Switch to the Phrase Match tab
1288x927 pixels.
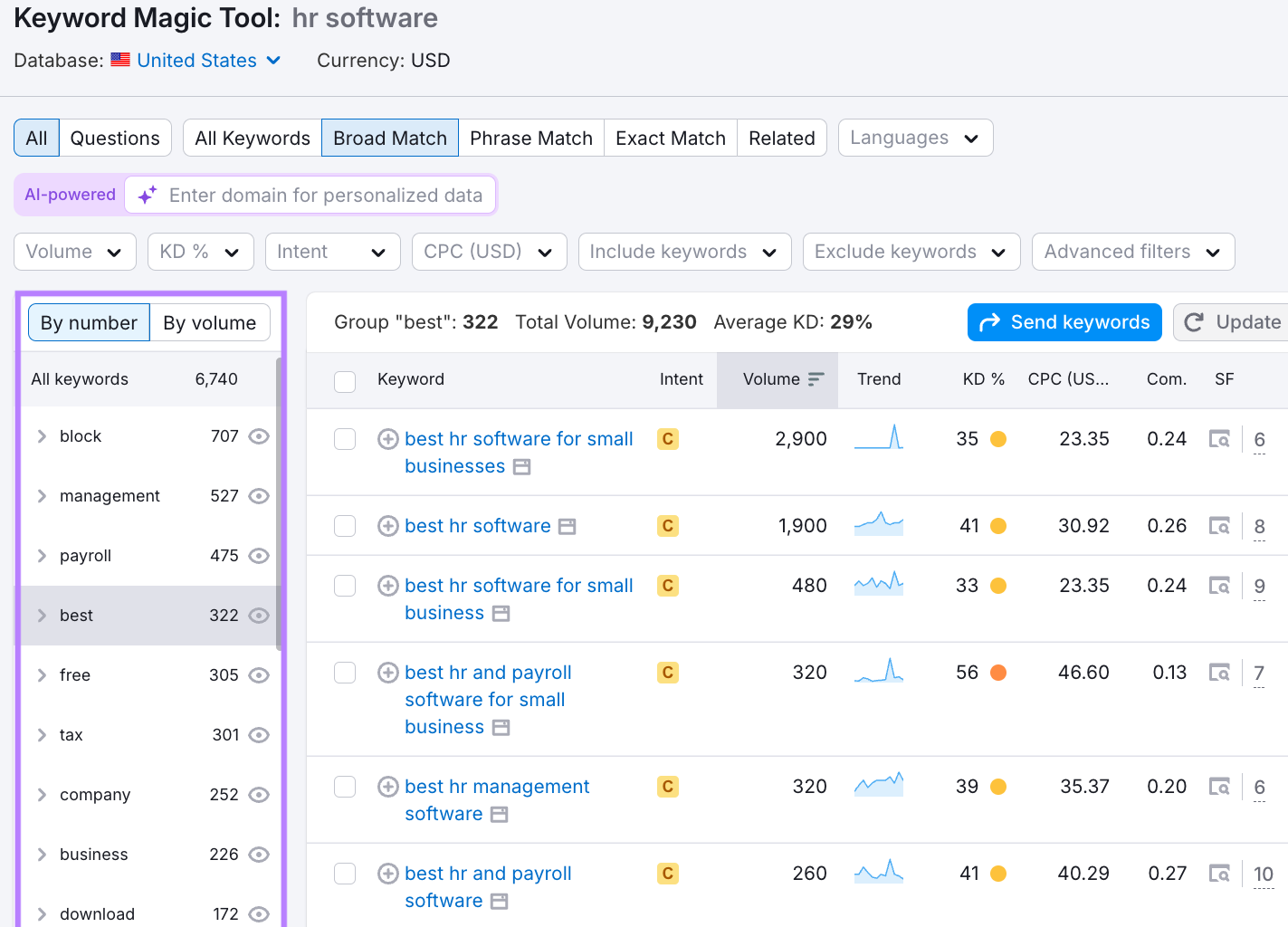(x=531, y=138)
